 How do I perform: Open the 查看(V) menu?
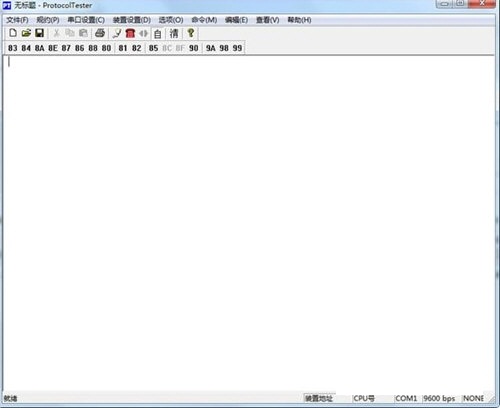coord(267,20)
